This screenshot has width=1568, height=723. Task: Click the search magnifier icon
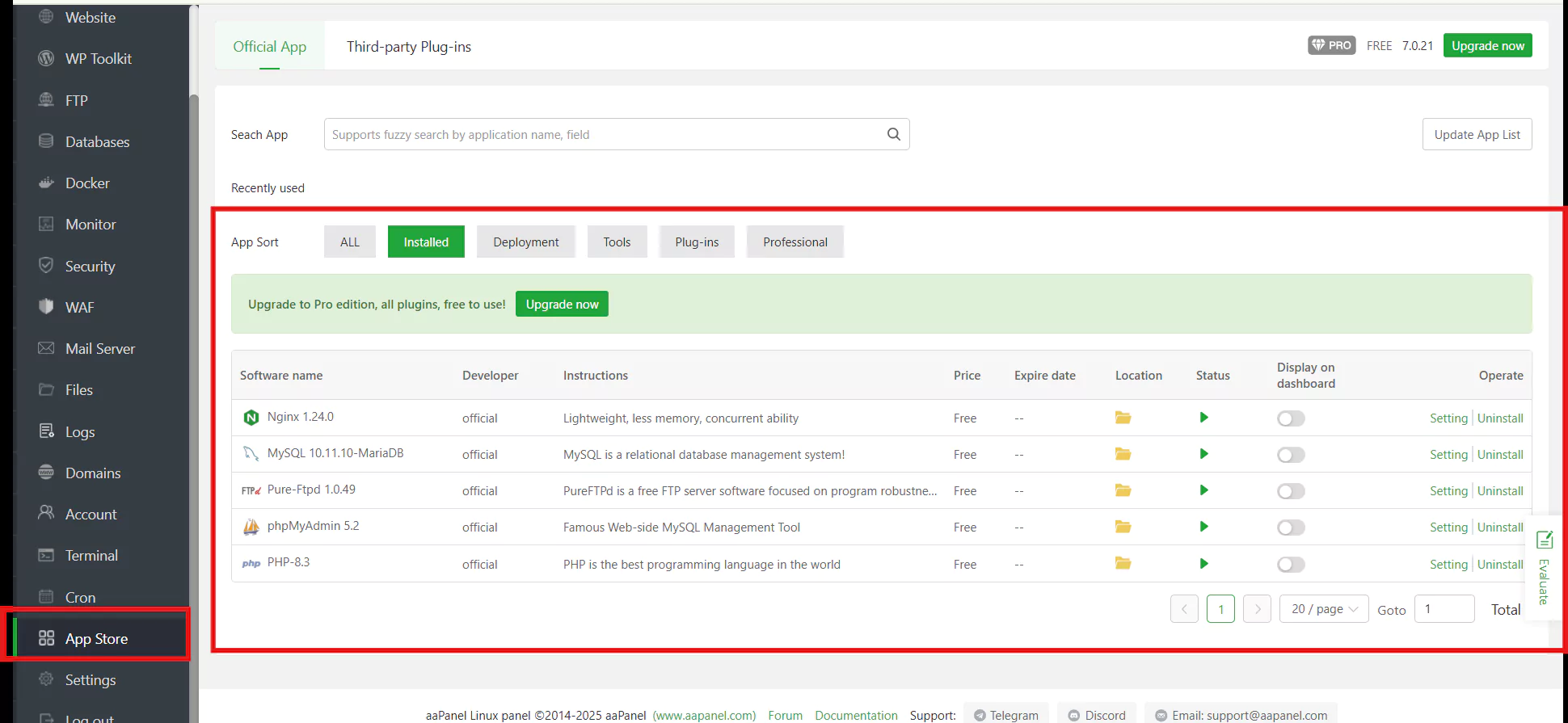(893, 134)
